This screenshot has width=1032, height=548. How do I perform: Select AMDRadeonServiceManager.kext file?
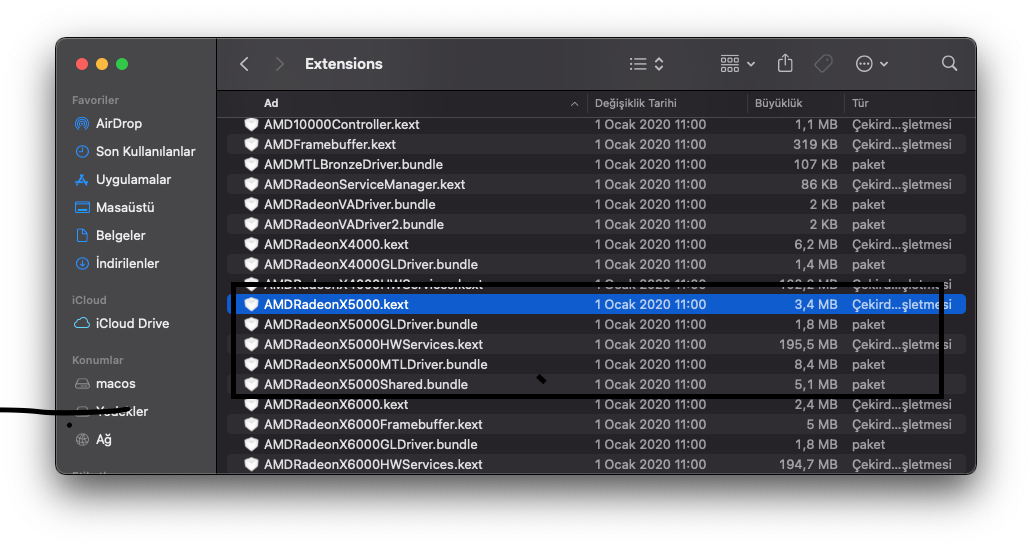[596, 184]
